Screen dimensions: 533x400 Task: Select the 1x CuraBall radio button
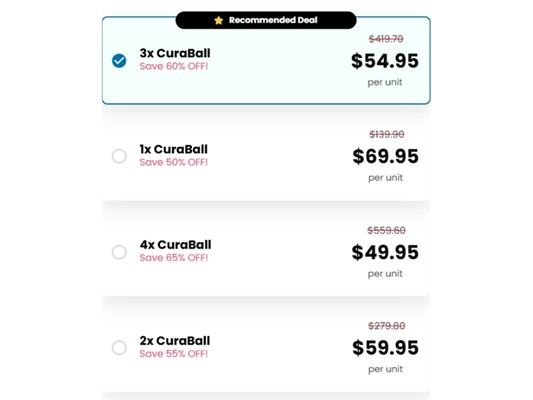119,156
